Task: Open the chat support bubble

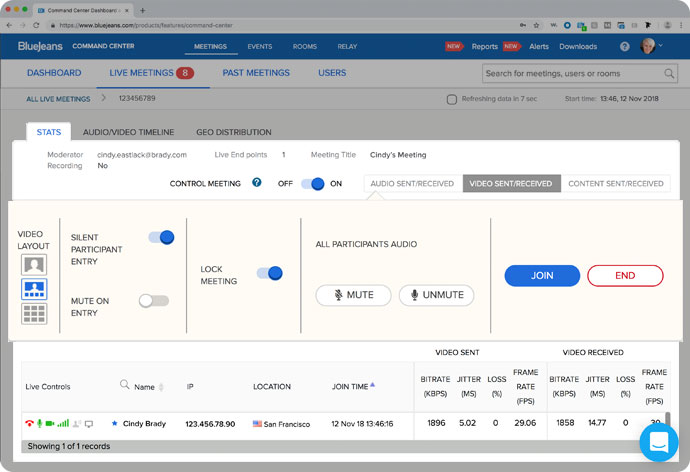Action: tap(659, 442)
